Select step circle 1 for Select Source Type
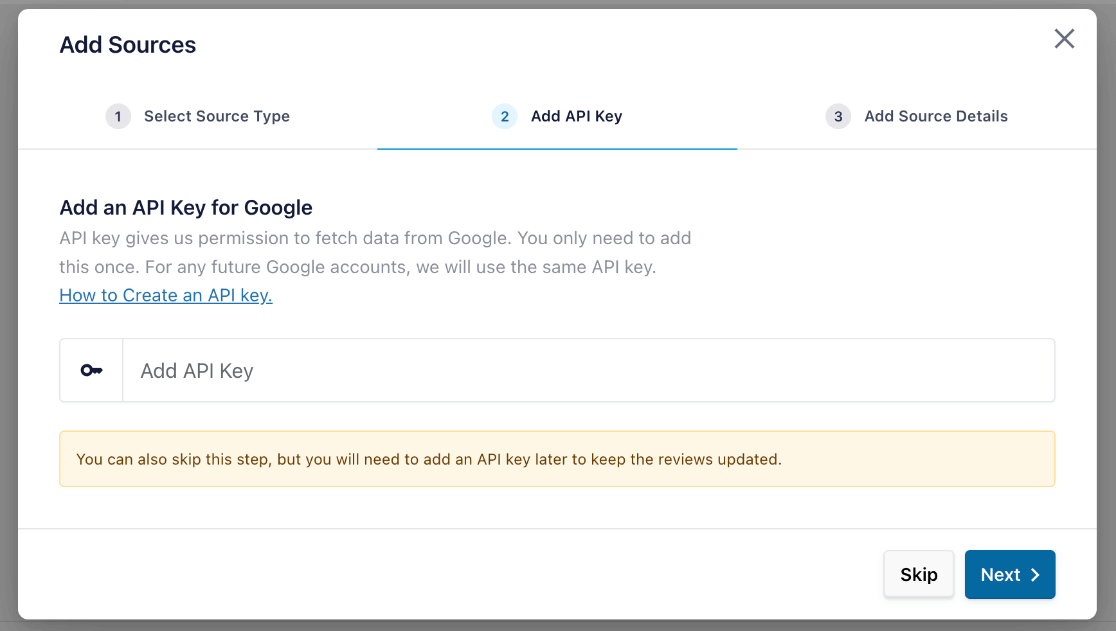 pyautogui.click(x=117, y=116)
